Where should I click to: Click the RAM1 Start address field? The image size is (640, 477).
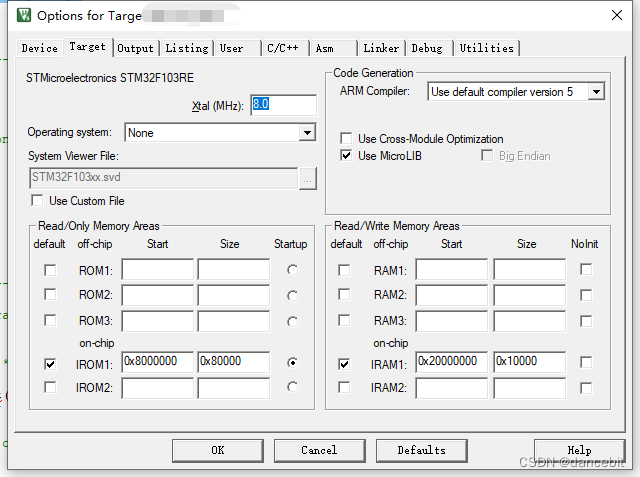point(452,269)
